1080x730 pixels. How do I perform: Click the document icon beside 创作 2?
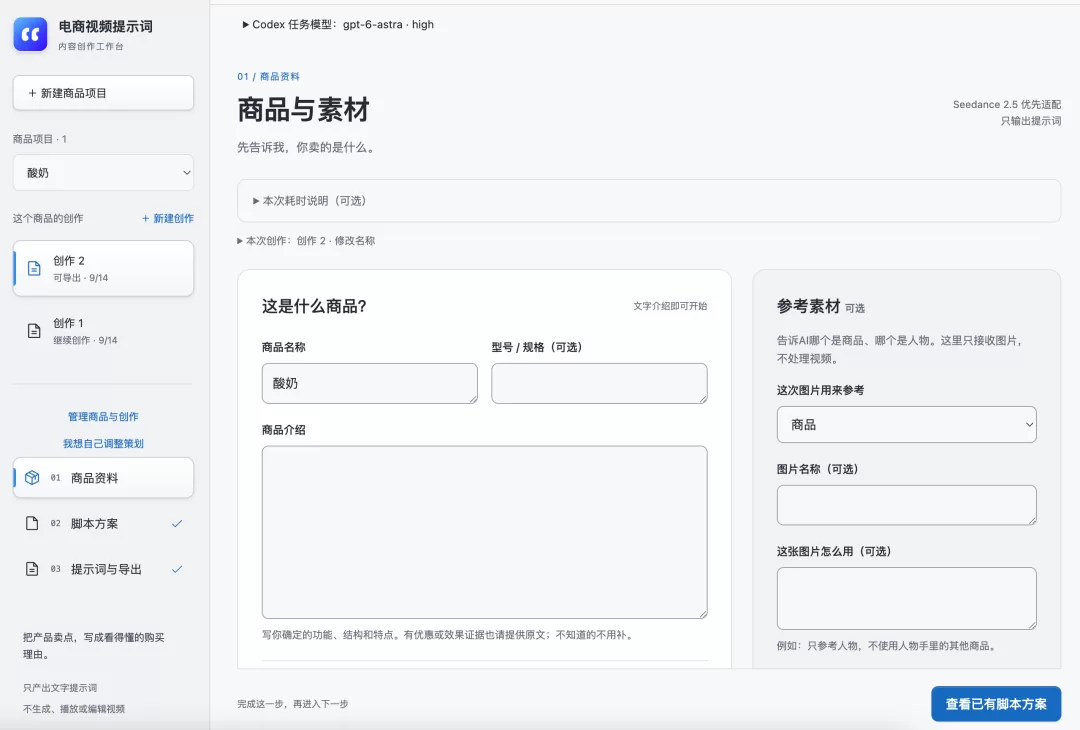tap(34, 269)
